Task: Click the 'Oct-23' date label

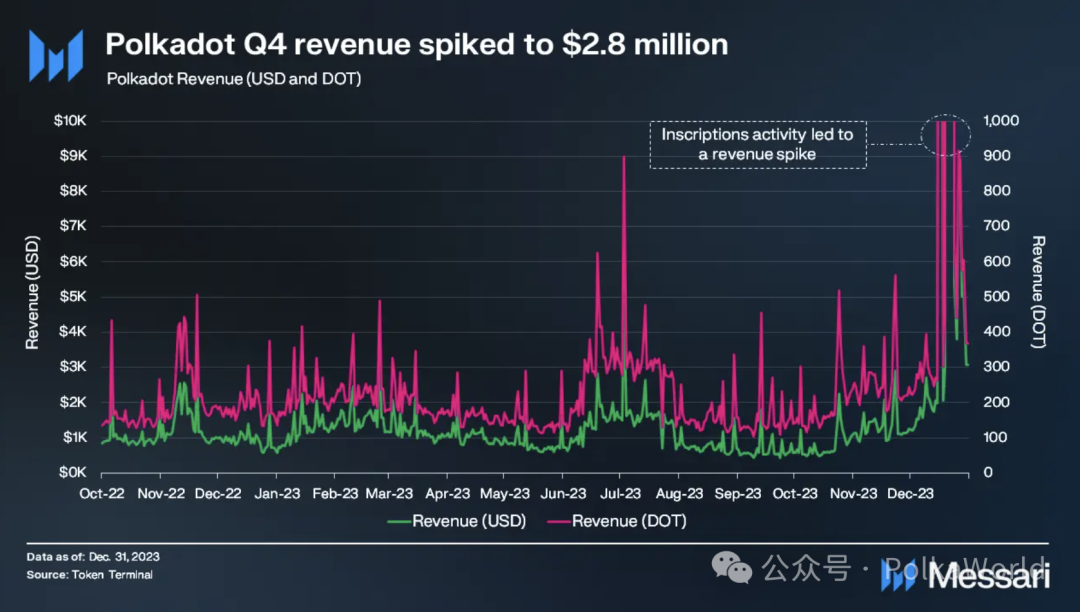Action: 795,494
